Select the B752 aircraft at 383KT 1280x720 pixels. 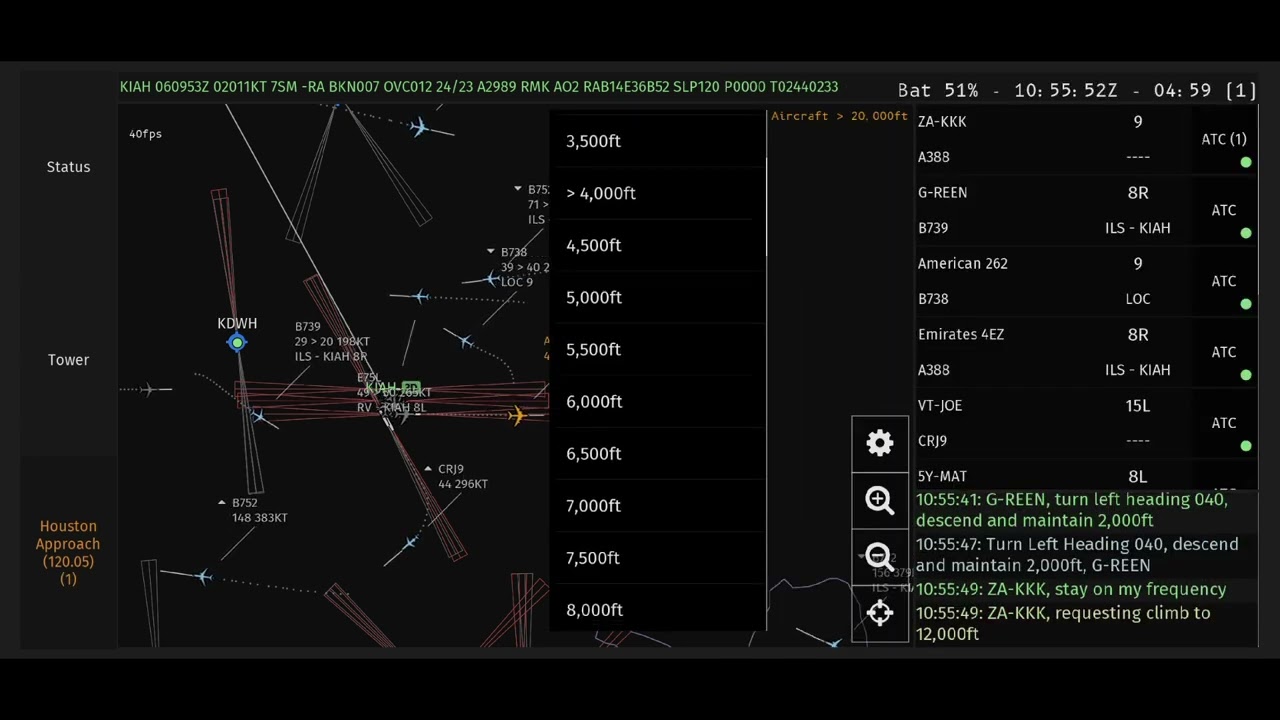tap(204, 576)
